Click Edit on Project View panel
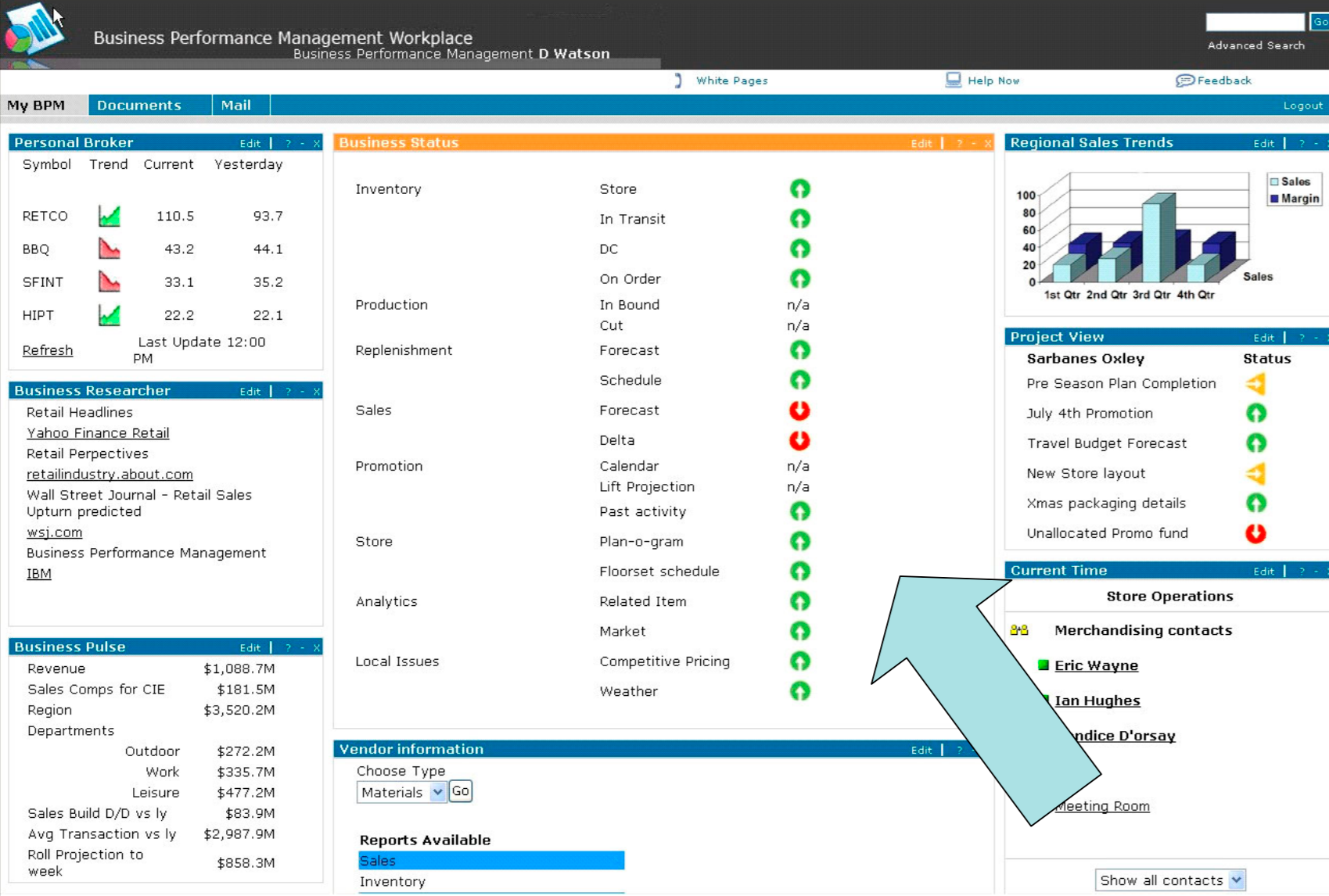 [1263, 338]
